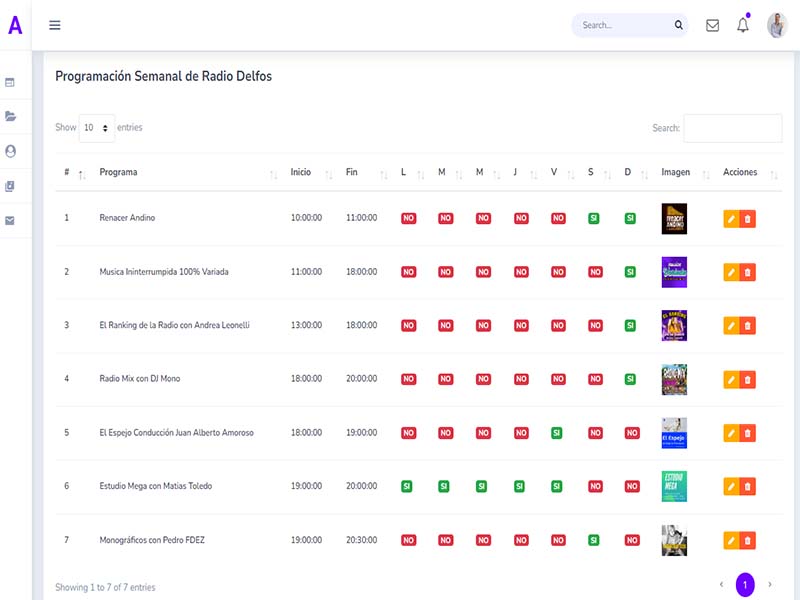800x600 pixels.
Task: Click Monday SI badge for Estudio Mega
Action: tap(407, 486)
